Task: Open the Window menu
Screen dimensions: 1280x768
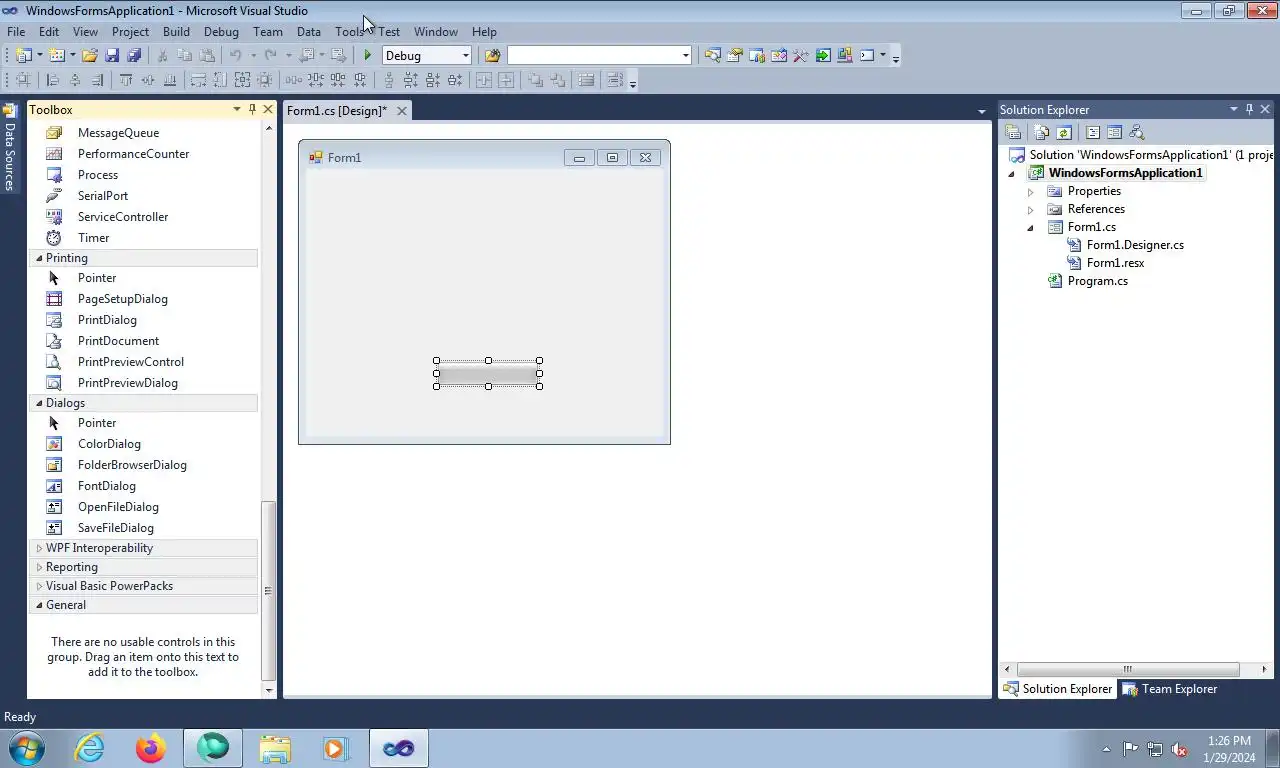Action: pos(436,32)
